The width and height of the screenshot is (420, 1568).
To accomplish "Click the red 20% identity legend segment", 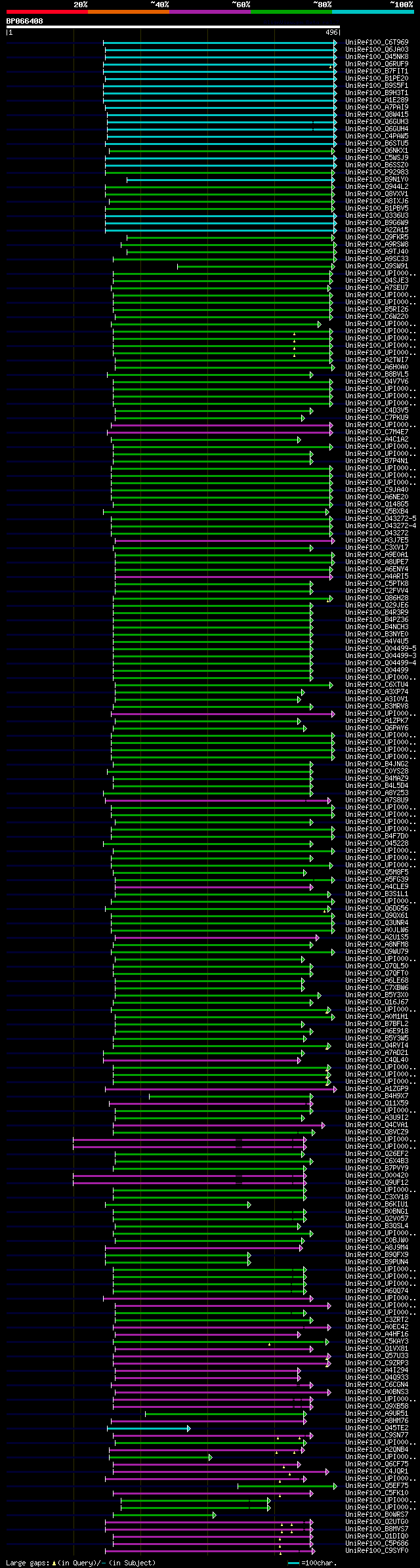I will tap(47, 12).
